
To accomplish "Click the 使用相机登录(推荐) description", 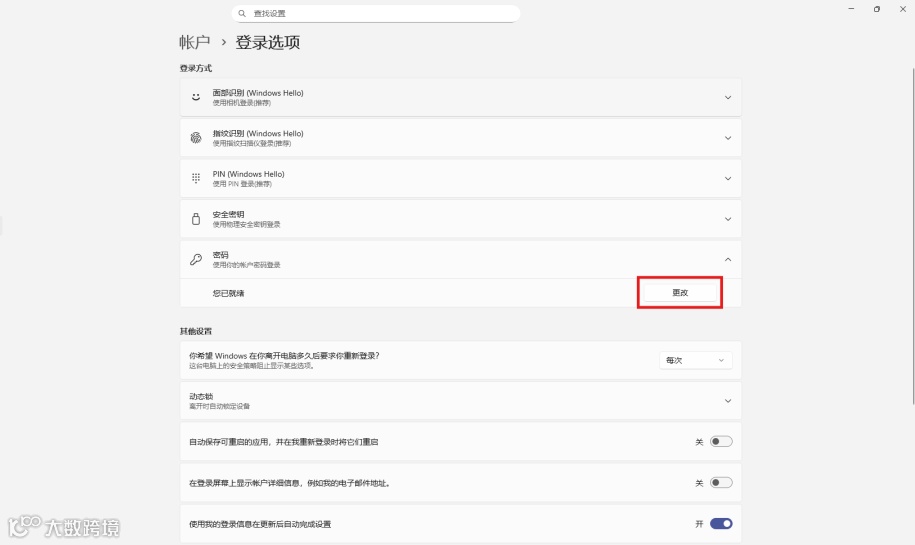I will pos(242,103).
